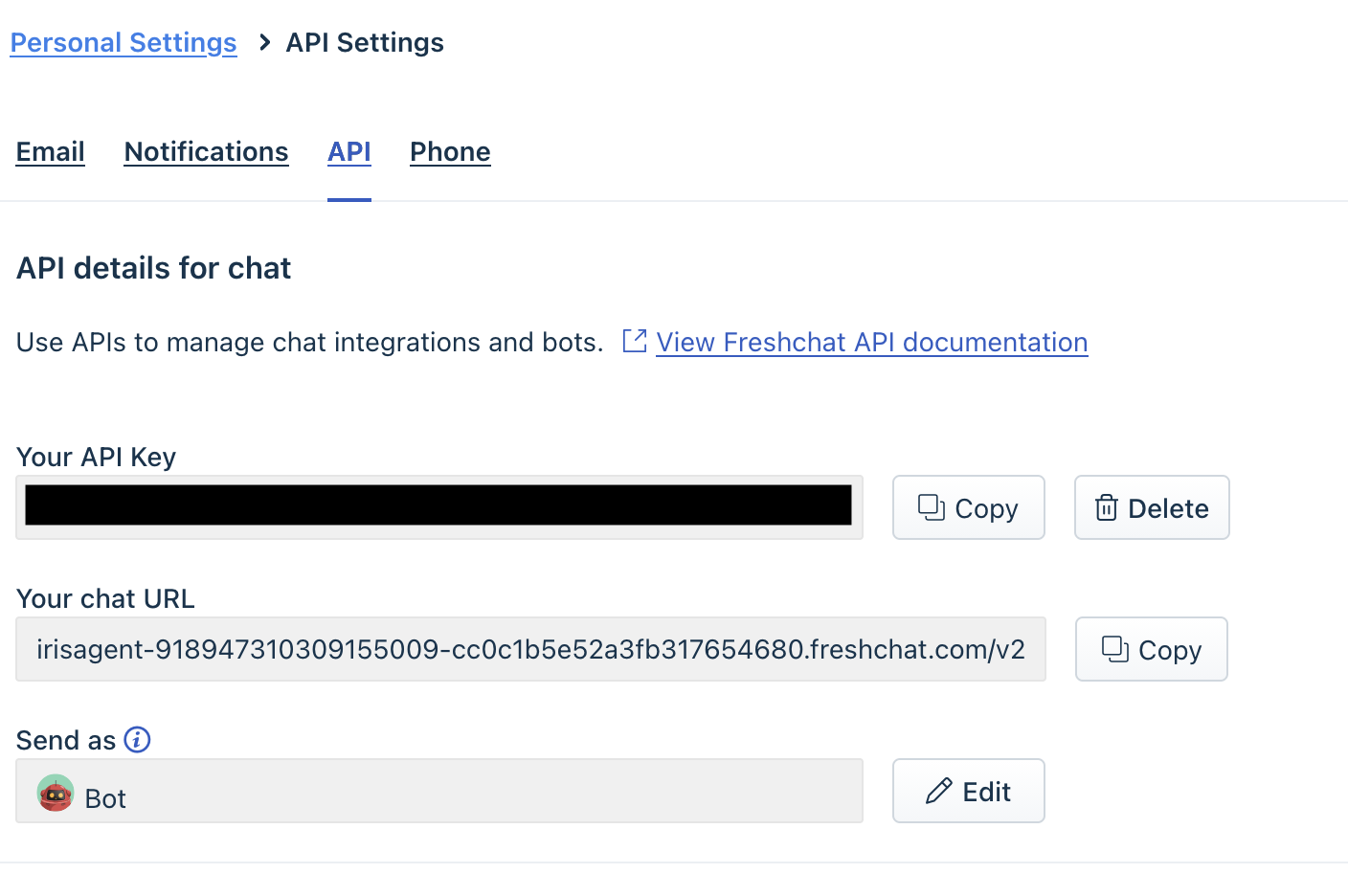
Task: Select the Phone tab
Action: [450, 151]
